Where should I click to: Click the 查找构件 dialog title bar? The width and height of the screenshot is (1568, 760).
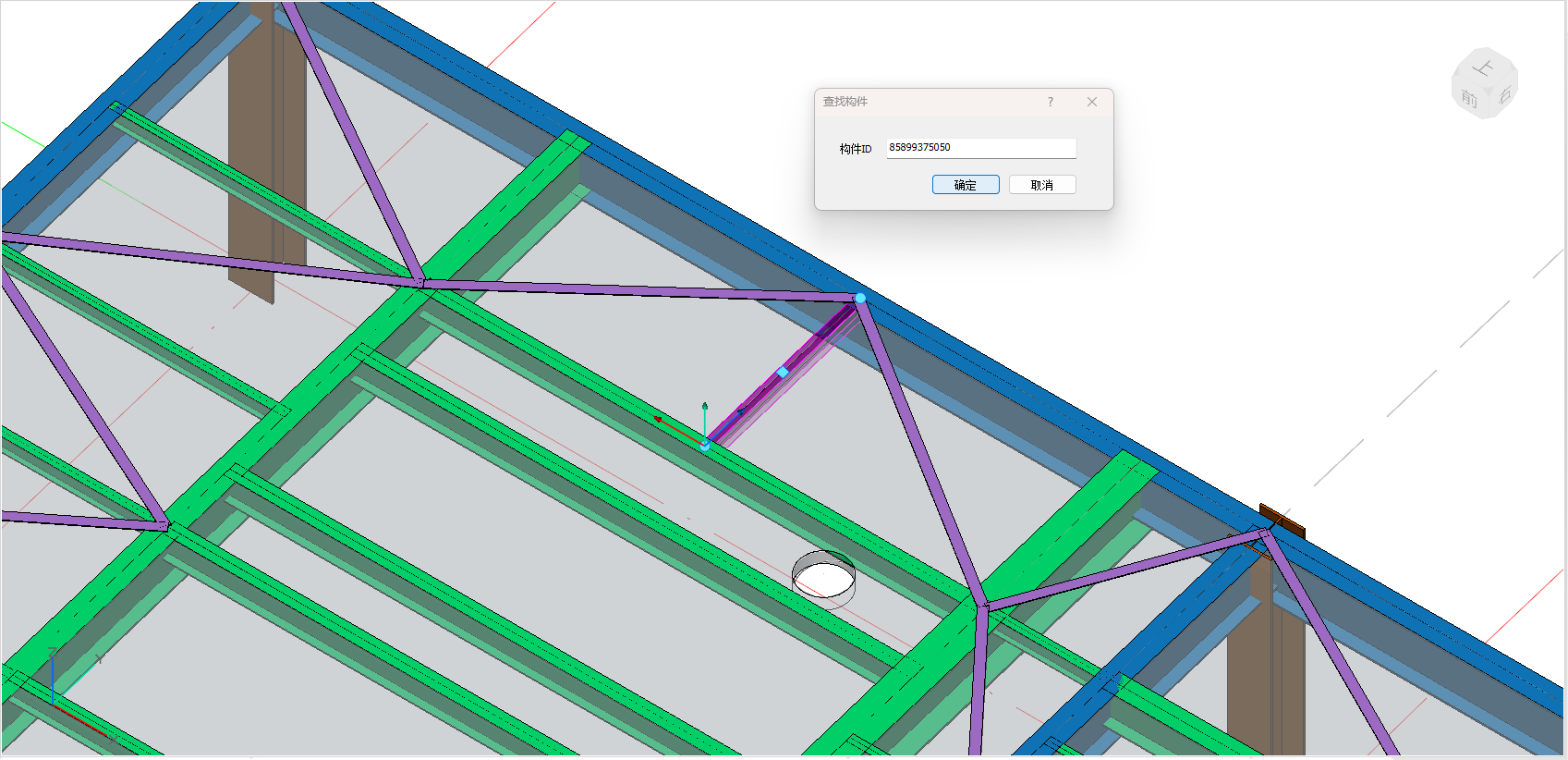[x=924, y=102]
